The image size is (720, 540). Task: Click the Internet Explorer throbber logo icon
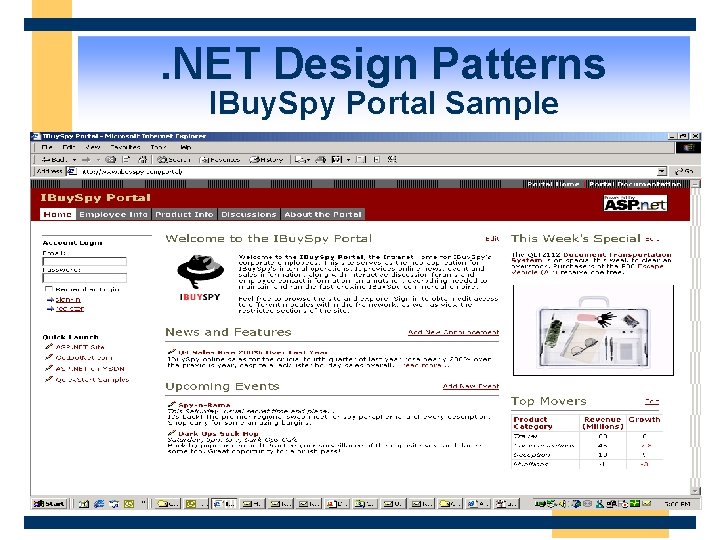click(x=688, y=147)
